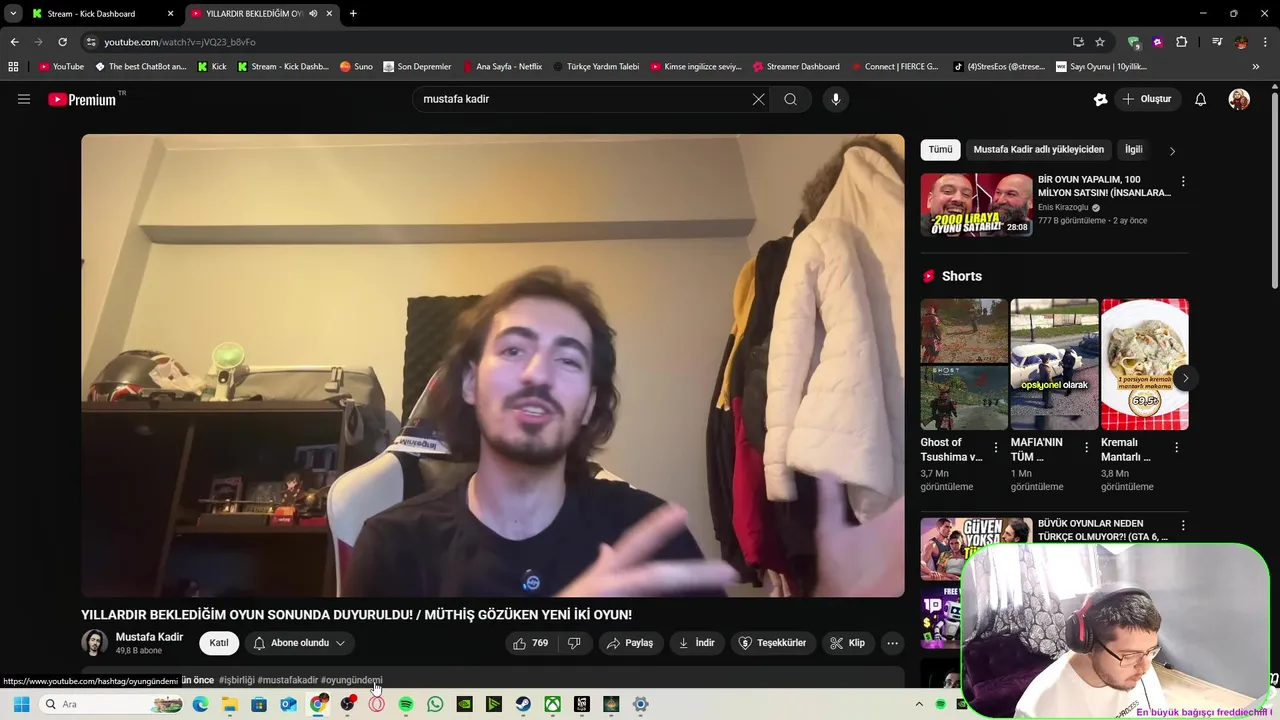
Task: Open options for MAFIA'NIN TÜM short
Action: pyautogui.click(x=1086, y=447)
